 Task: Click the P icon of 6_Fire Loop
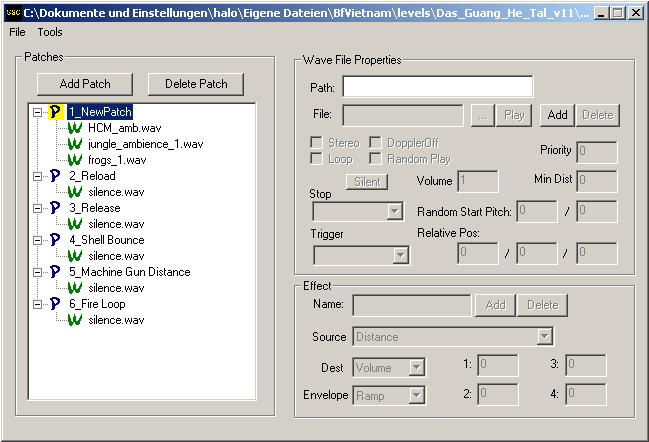tap(55, 304)
